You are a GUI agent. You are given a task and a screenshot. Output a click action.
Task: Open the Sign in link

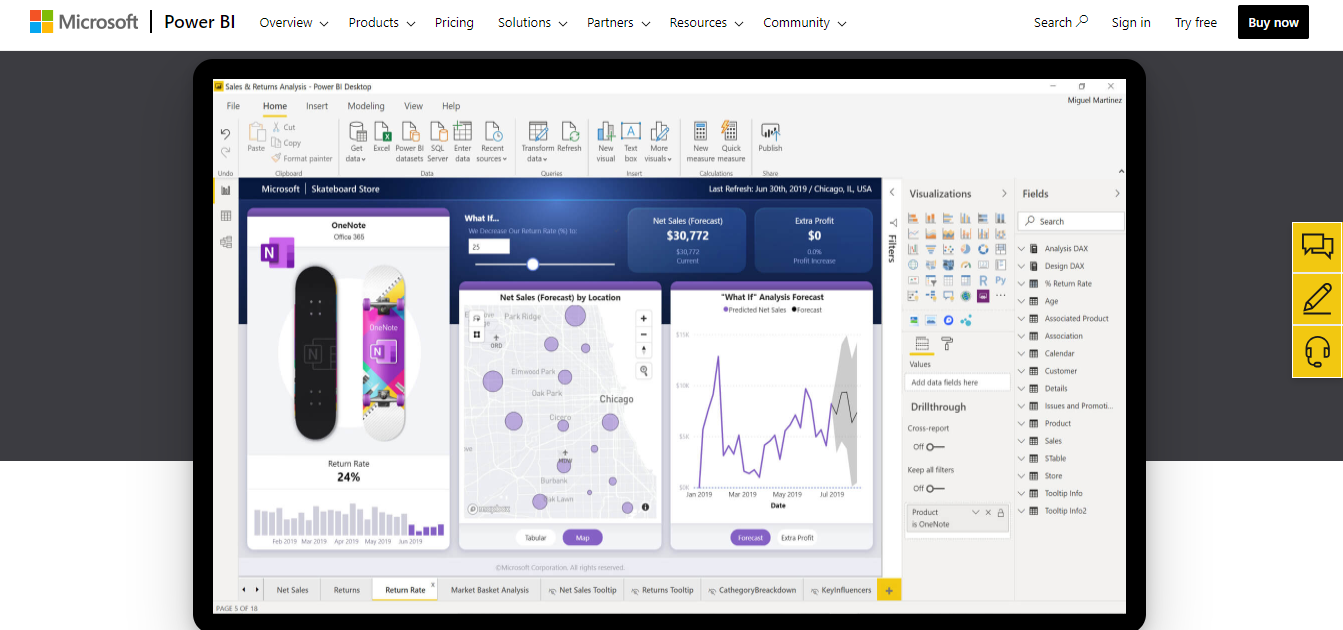point(1130,22)
